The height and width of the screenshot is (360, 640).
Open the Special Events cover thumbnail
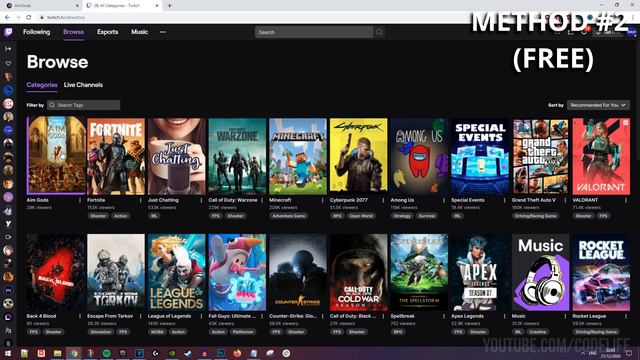click(x=480, y=156)
